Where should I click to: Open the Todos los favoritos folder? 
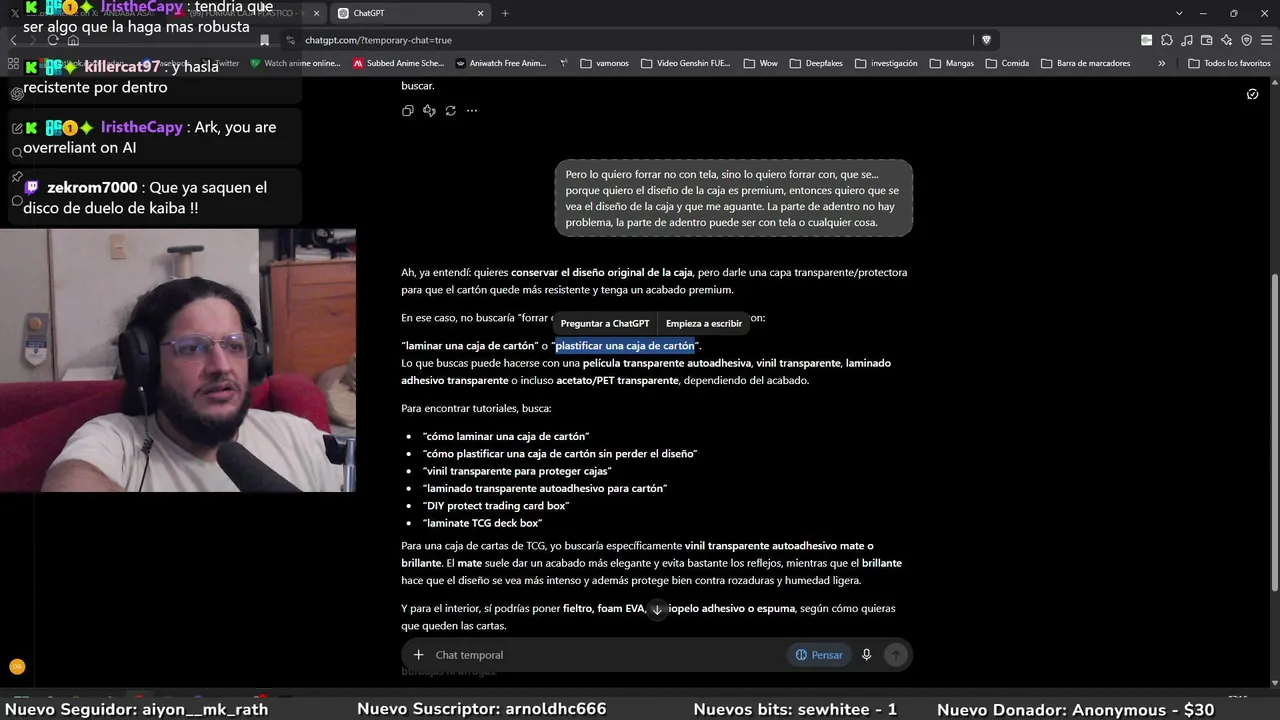pos(1229,63)
